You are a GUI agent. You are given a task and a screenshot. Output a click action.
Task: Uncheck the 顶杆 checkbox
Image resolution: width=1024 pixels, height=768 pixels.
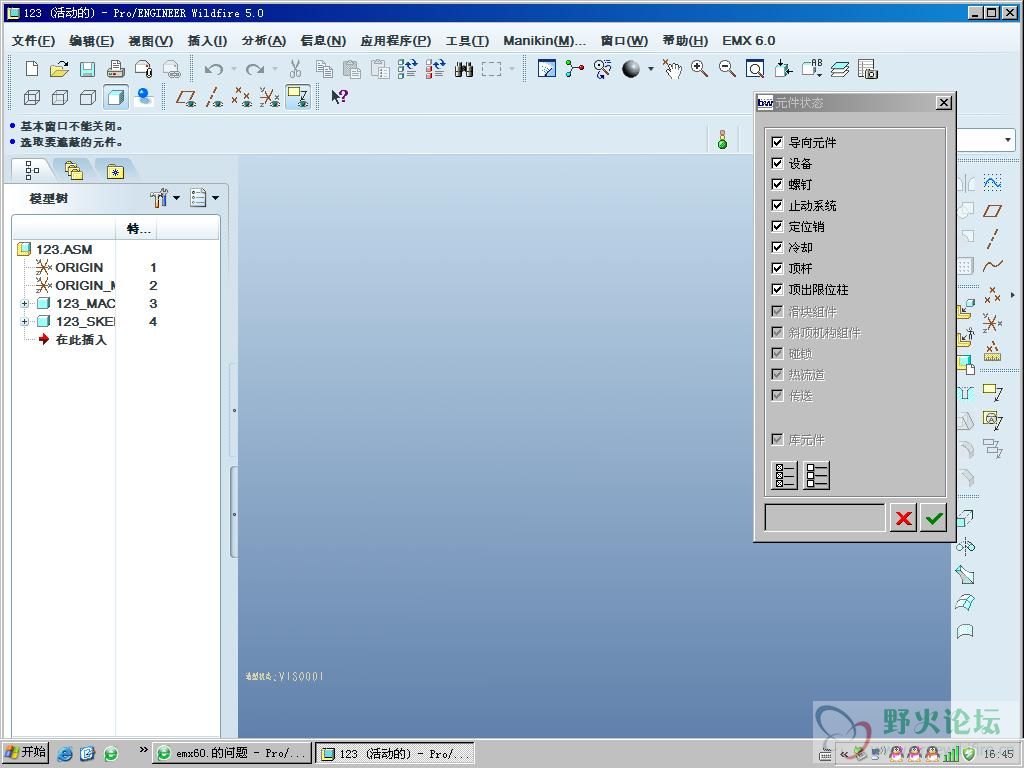(777, 268)
